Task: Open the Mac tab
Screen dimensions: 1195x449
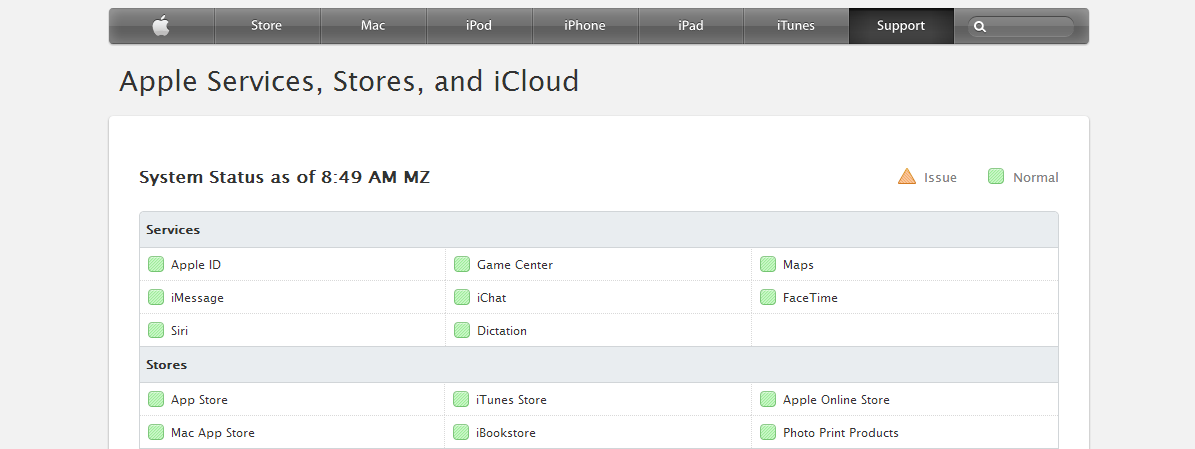Action: click(x=373, y=26)
